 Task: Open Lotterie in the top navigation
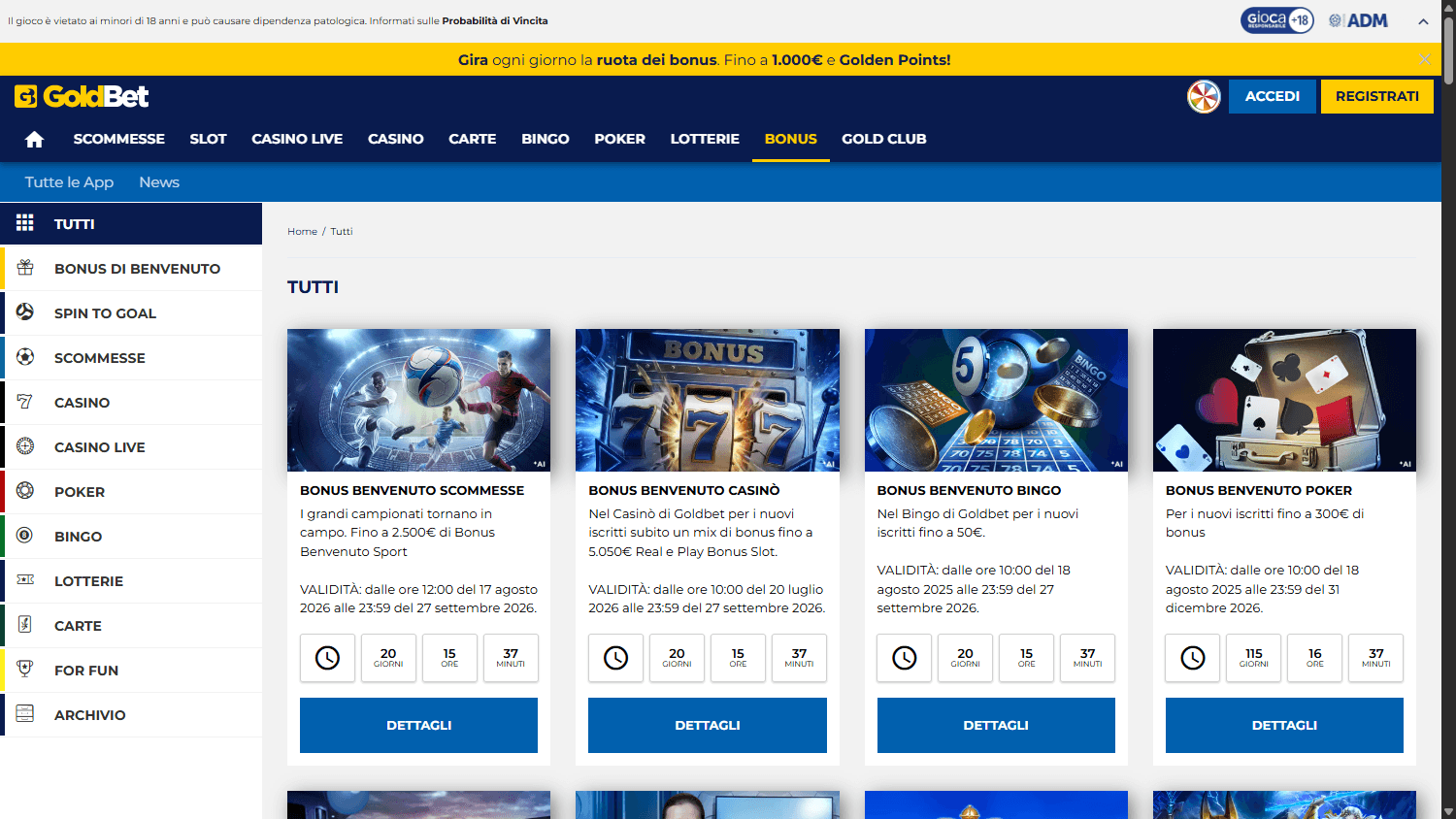[x=705, y=139]
